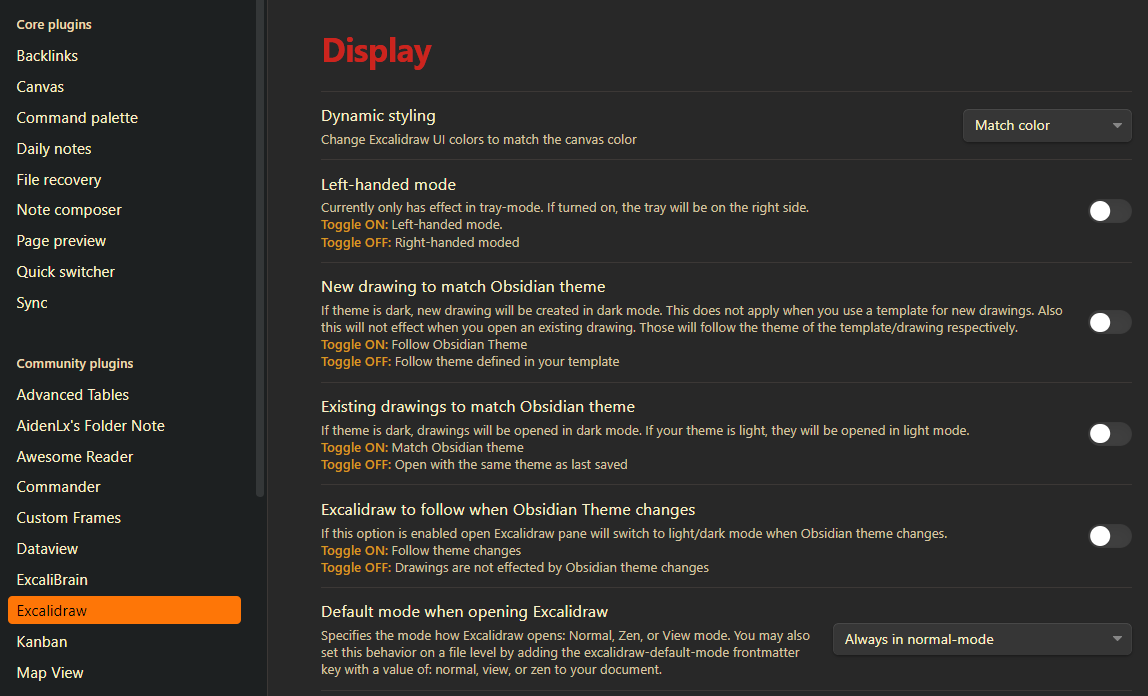Select Page preview in the sidebar
Screen dimensions: 1148x696
click(x=61, y=240)
